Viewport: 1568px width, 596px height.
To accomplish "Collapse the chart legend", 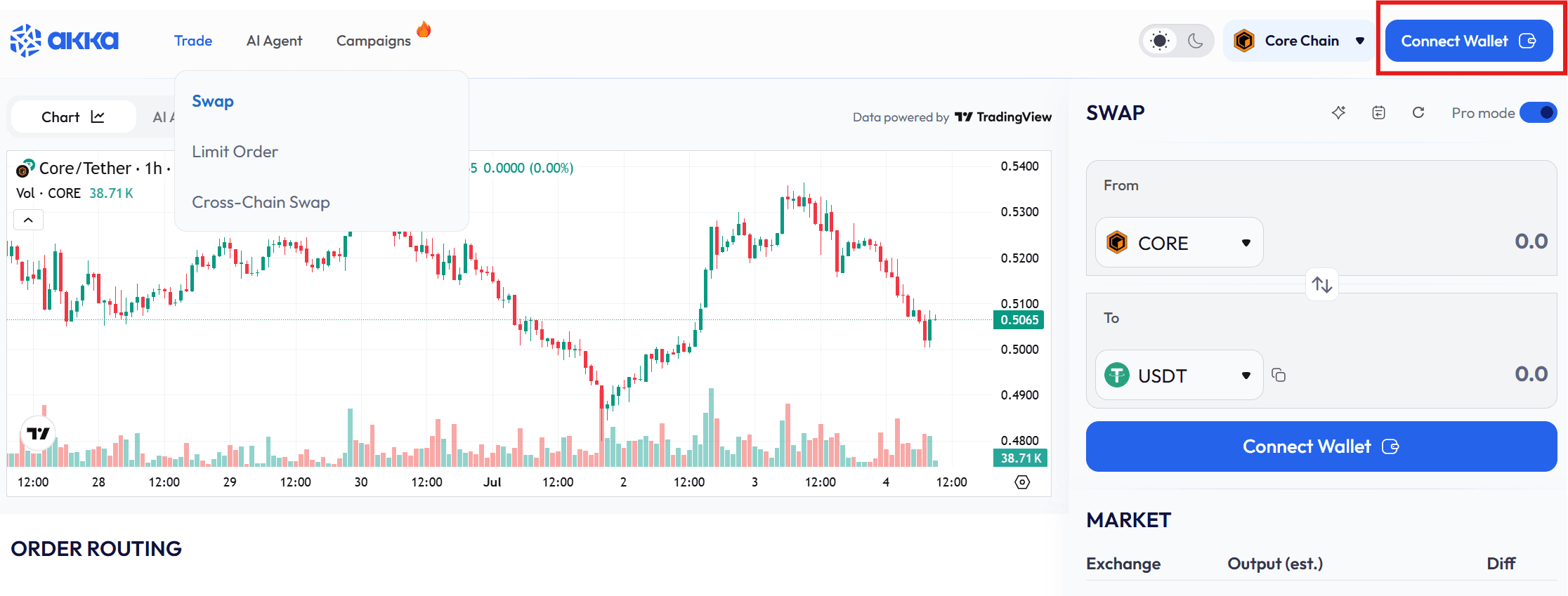I will pos(28,220).
